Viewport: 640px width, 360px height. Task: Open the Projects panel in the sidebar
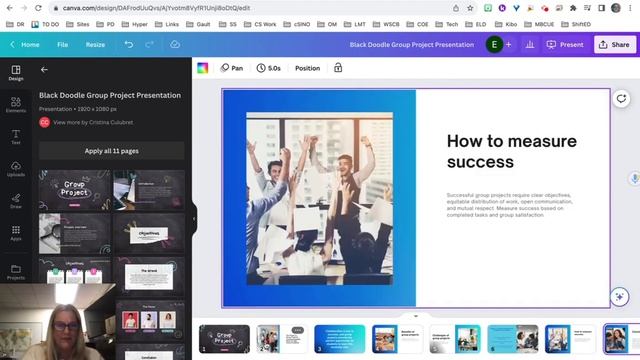16,272
